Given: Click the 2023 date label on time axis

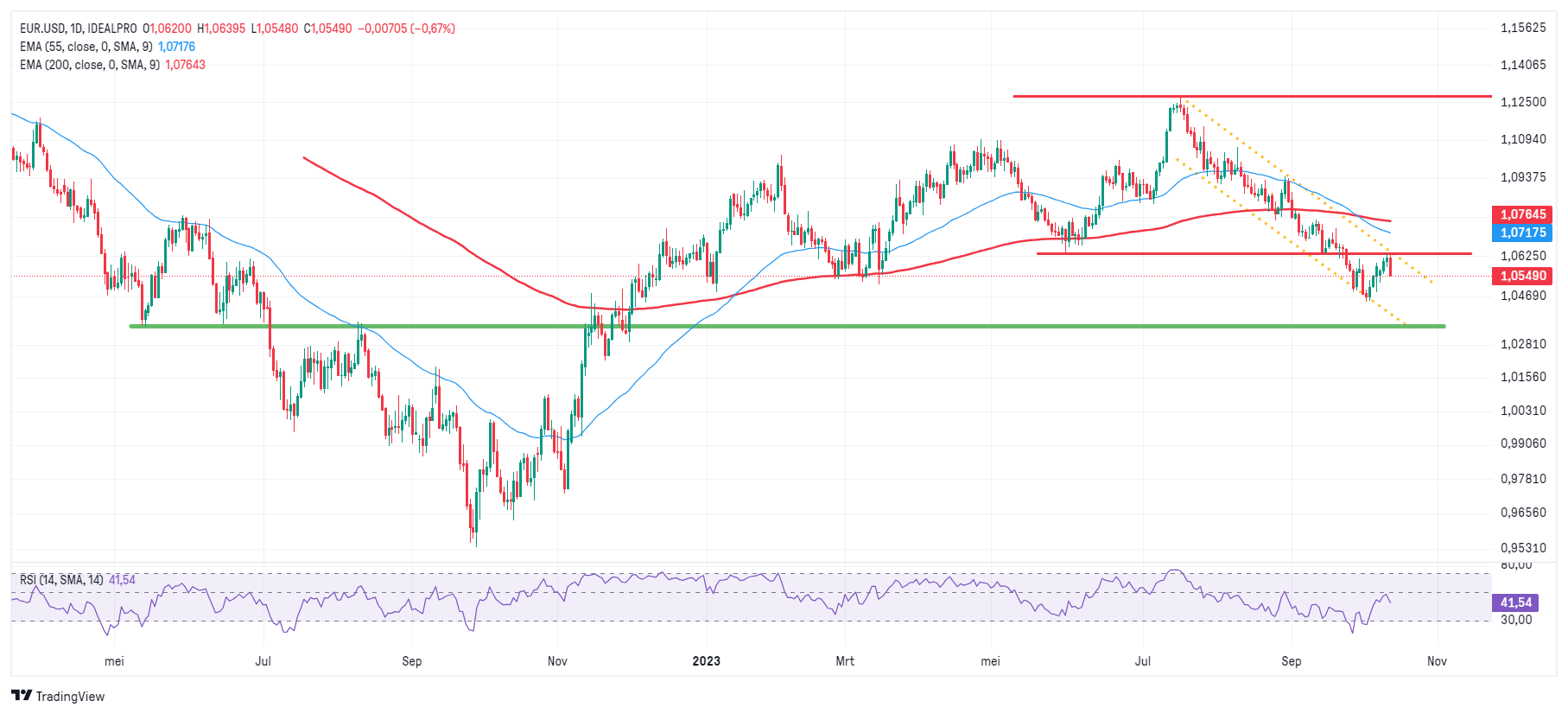Looking at the screenshot, I should (706, 661).
